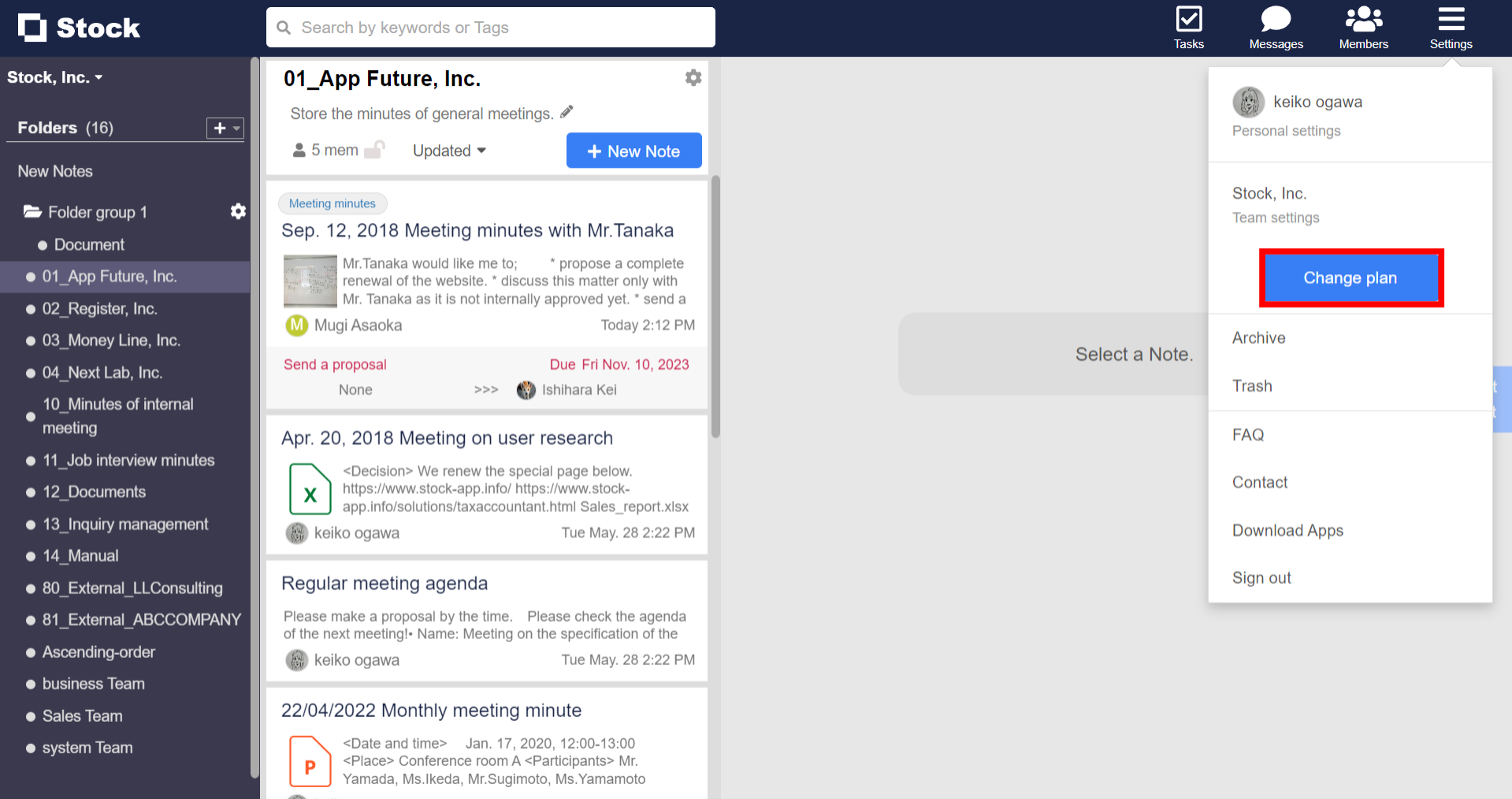Open folder settings gear for 01_App Future, Inc.
1512x799 pixels.
(x=693, y=77)
